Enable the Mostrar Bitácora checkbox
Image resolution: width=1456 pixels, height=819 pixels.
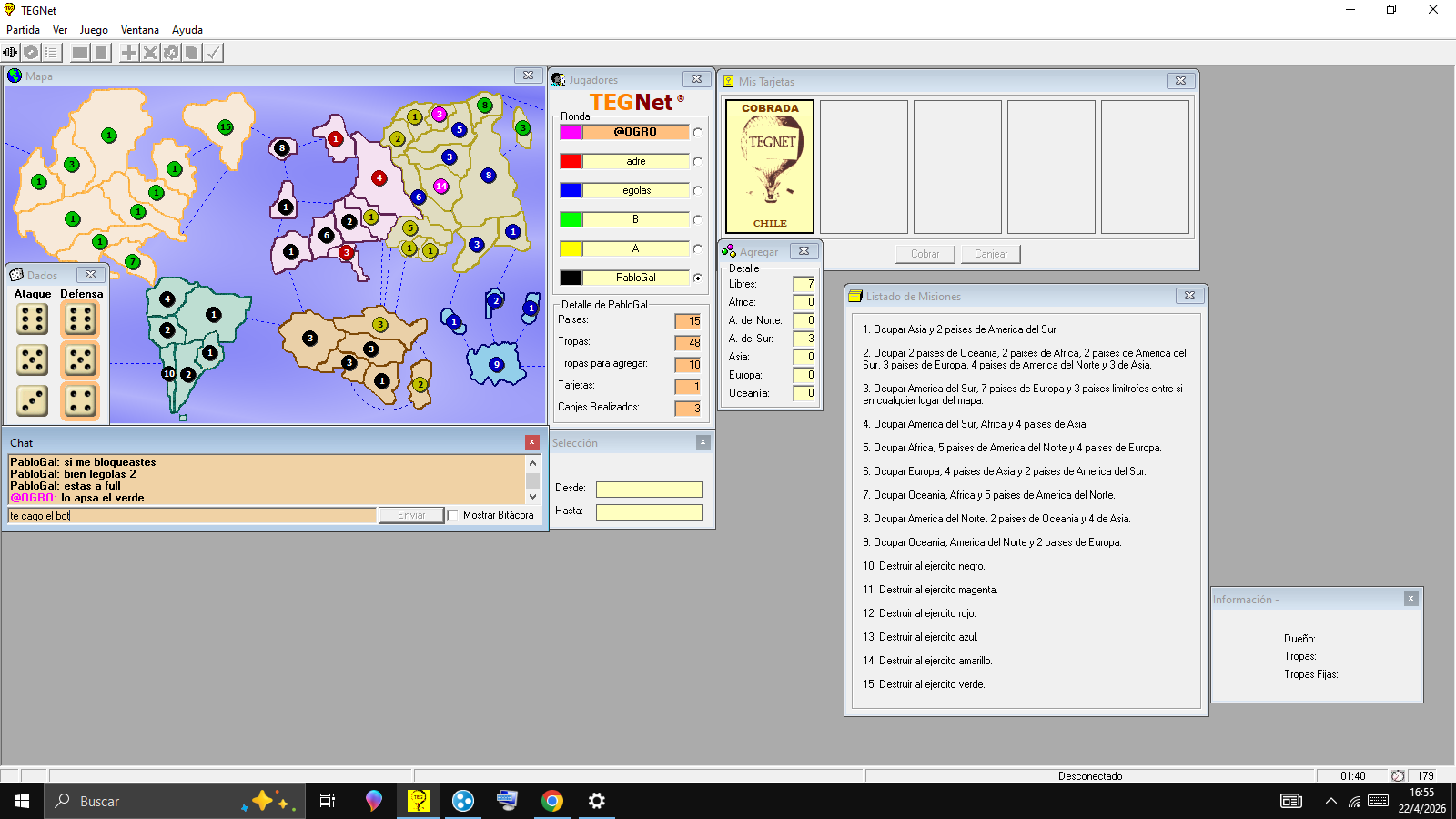[x=452, y=515]
